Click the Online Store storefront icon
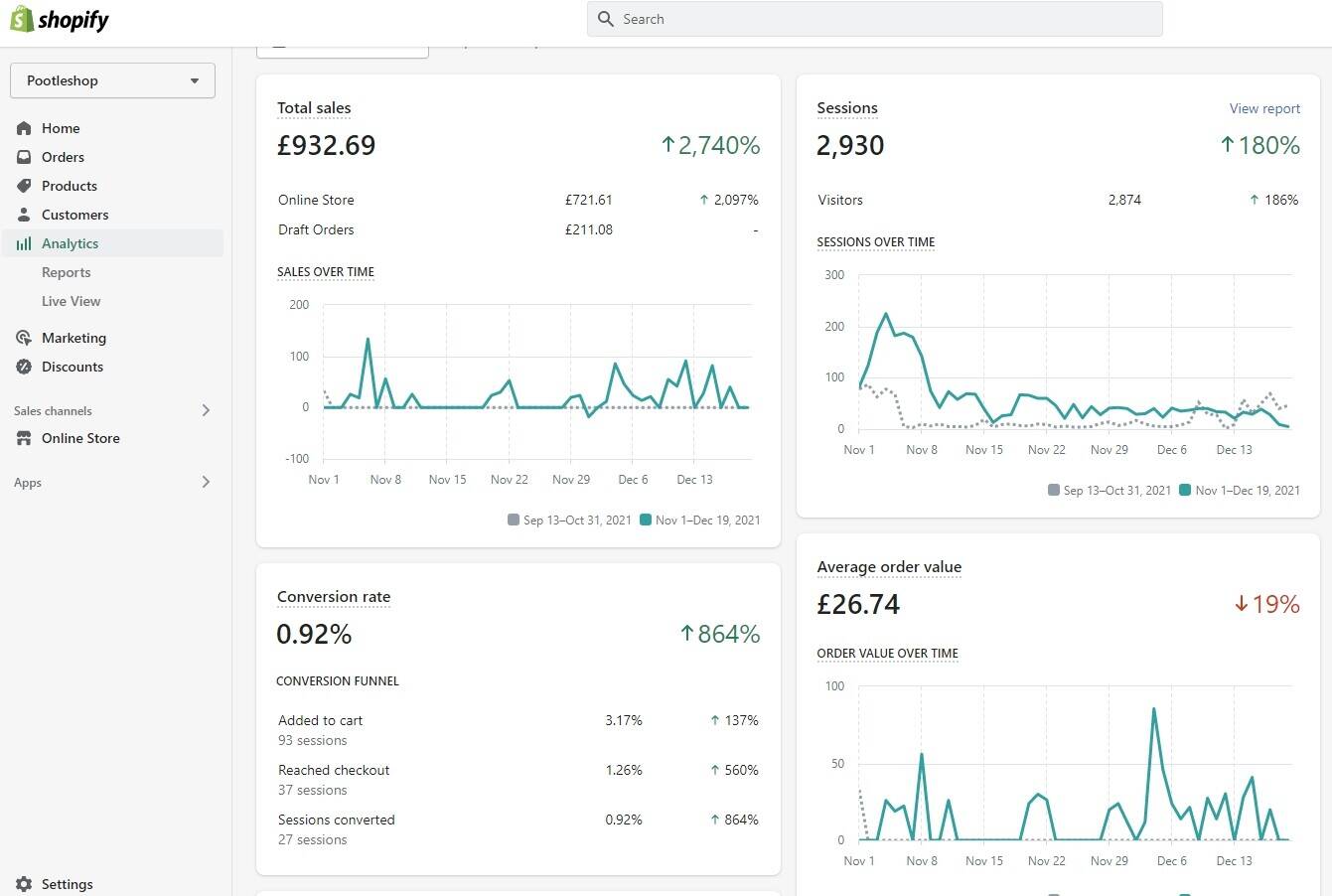Viewport: 1332px width, 896px height. [24, 438]
